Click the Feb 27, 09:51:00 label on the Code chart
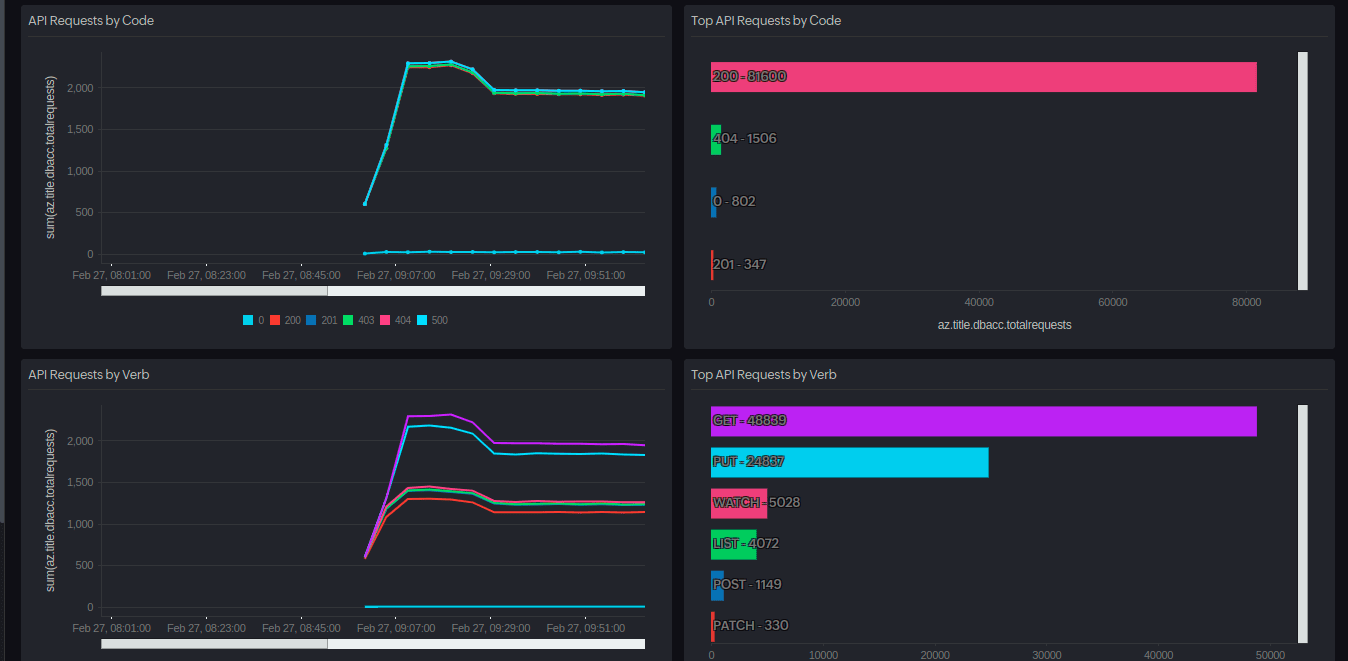Image resolution: width=1348 pixels, height=661 pixels. click(586, 275)
